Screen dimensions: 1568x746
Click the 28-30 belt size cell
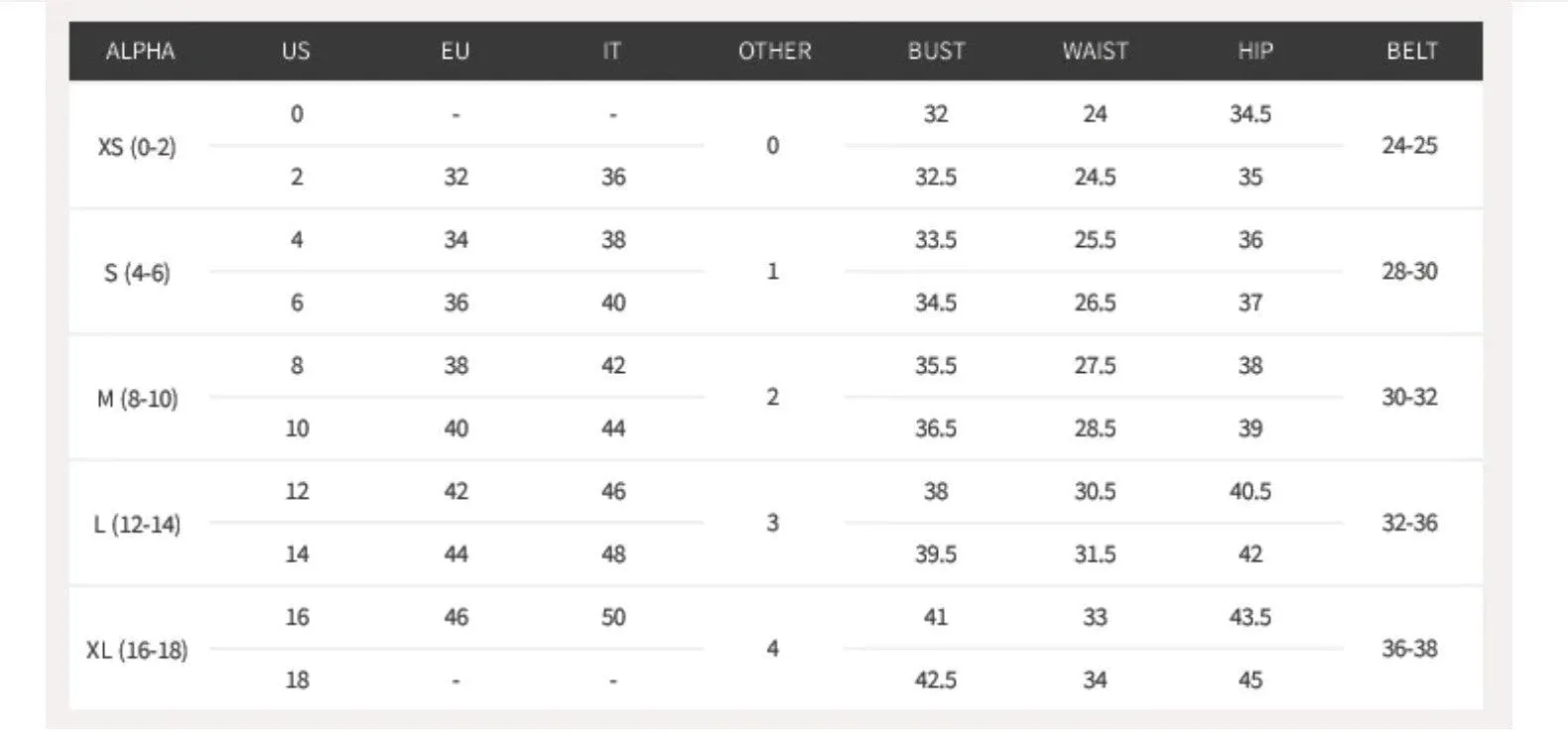1409,272
